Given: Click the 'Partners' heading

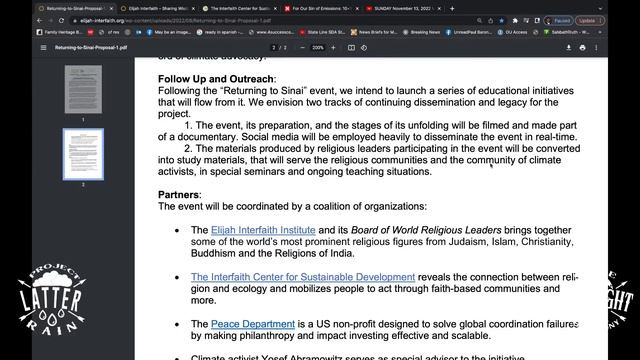Looking at the screenshot, I should pyautogui.click(x=178, y=195).
